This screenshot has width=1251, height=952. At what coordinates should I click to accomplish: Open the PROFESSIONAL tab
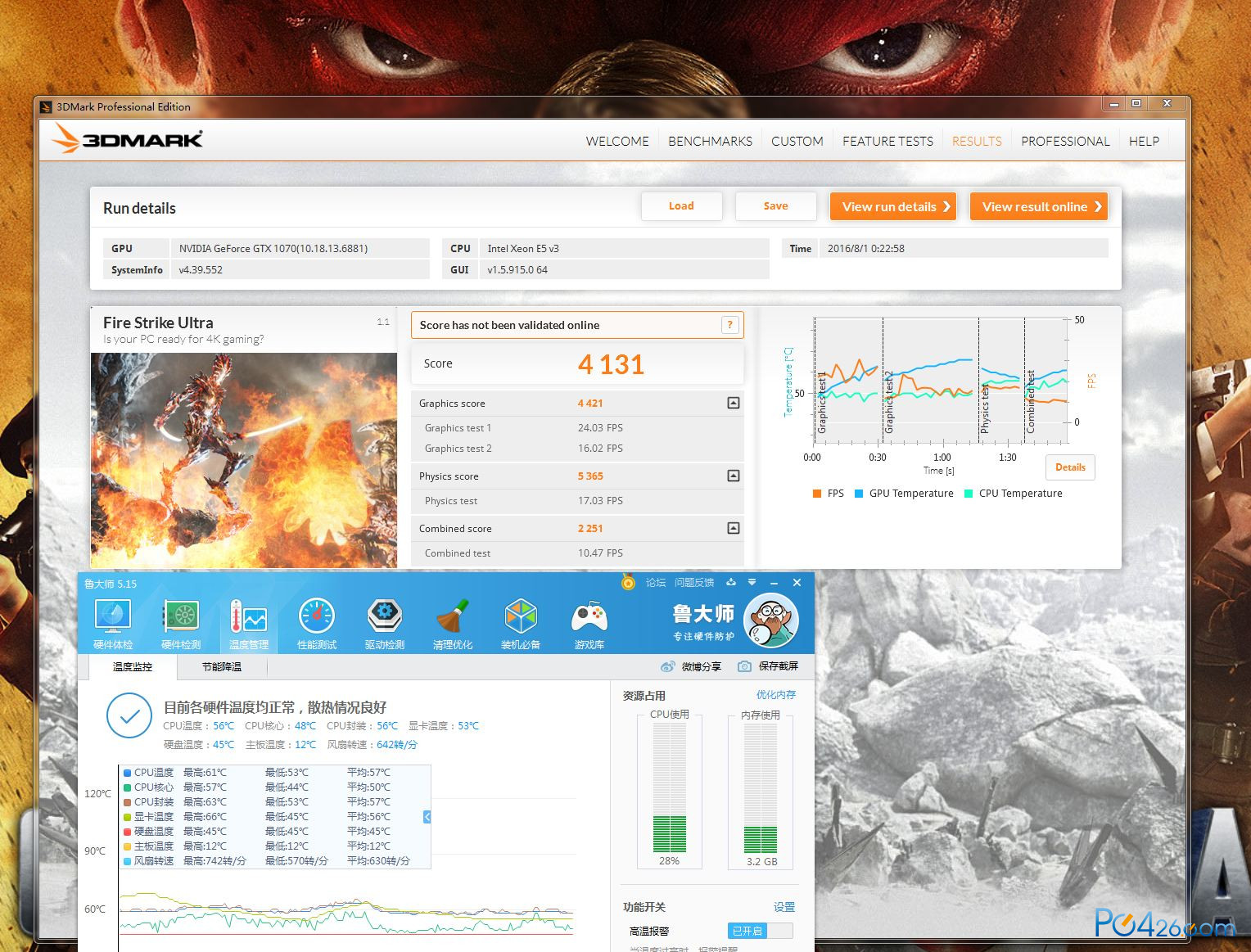(1065, 142)
